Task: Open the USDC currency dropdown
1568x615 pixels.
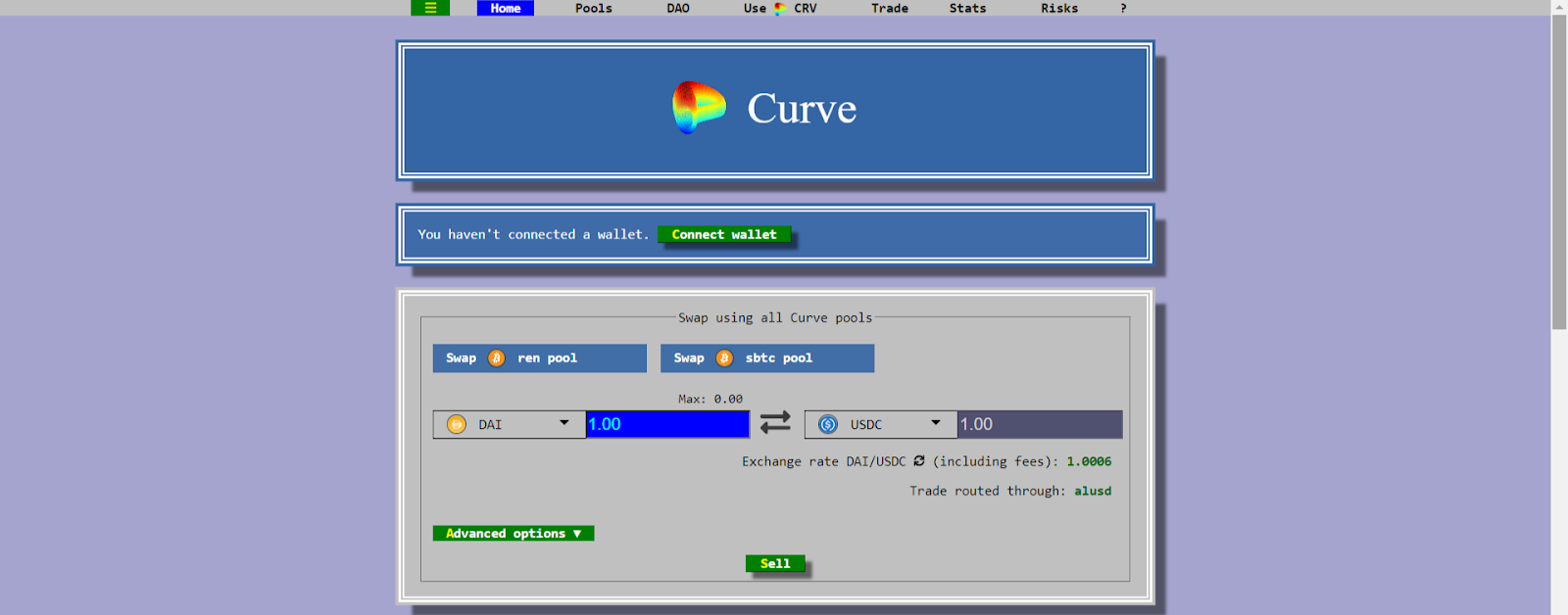Action: pyautogui.click(x=881, y=424)
